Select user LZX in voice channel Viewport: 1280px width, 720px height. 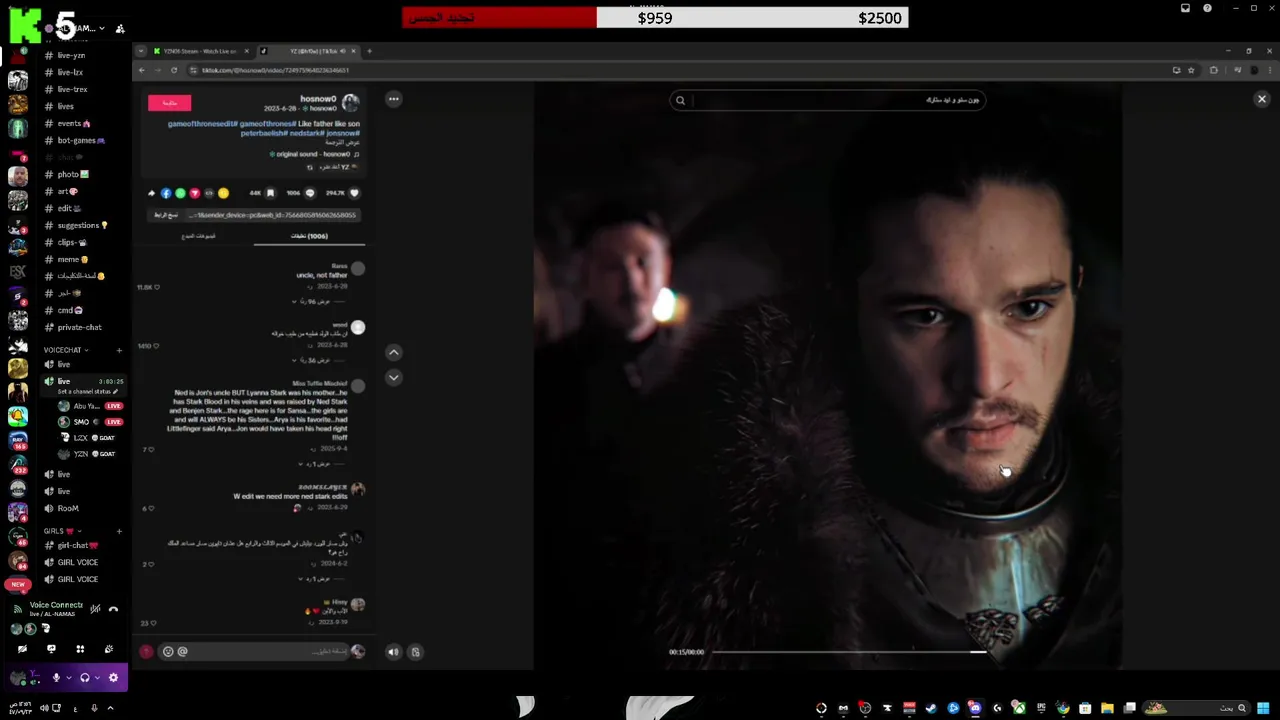[x=88, y=438]
